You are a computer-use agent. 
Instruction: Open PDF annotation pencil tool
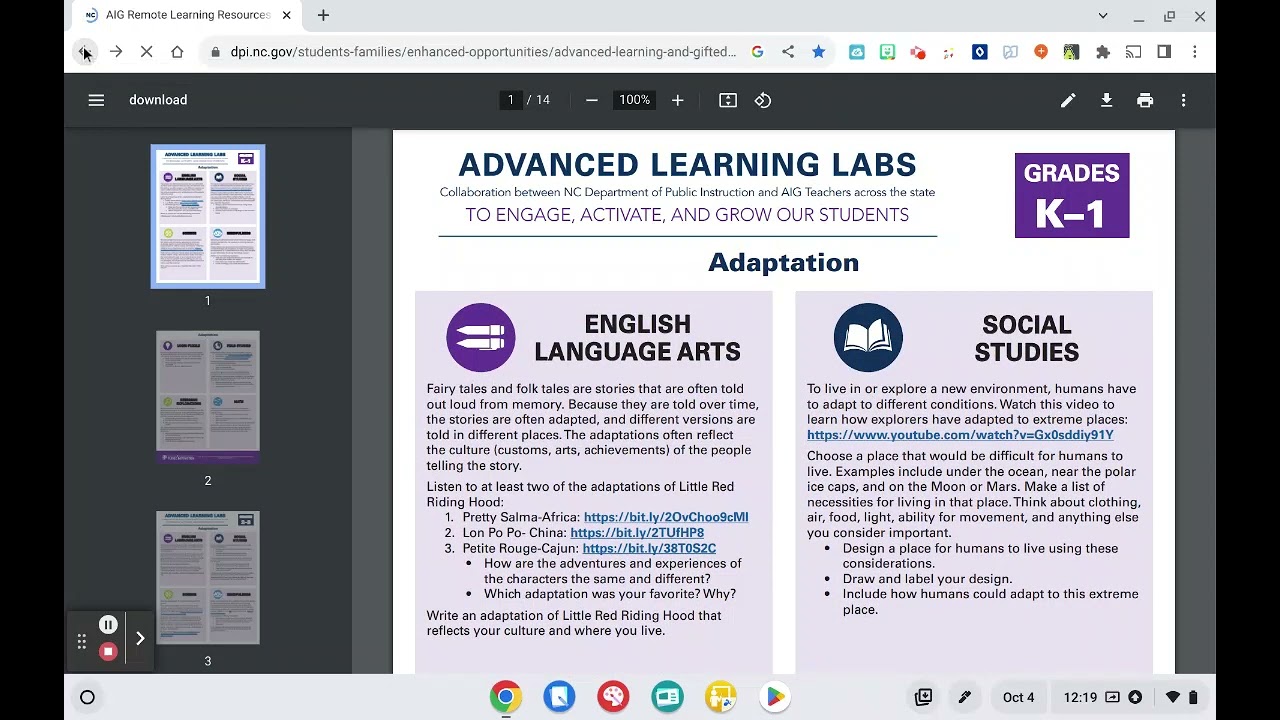point(1068,100)
